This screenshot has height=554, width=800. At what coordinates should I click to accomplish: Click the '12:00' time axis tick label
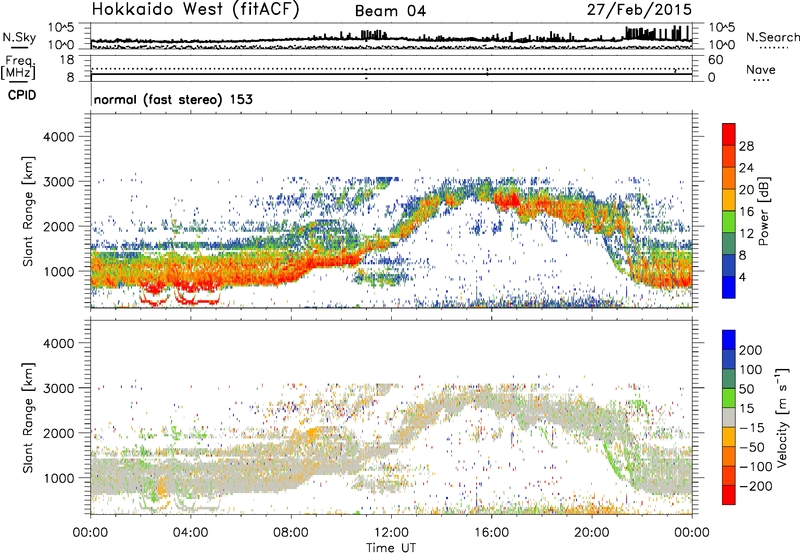pyautogui.click(x=391, y=532)
